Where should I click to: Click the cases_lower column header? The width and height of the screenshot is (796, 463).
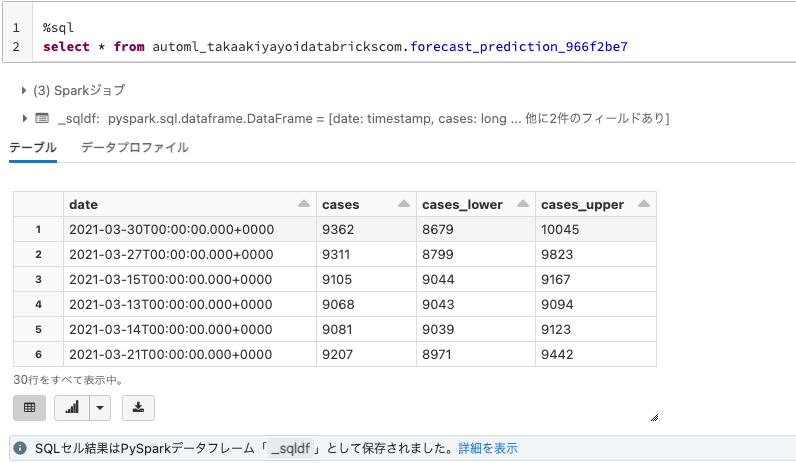(x=476, y=204)
